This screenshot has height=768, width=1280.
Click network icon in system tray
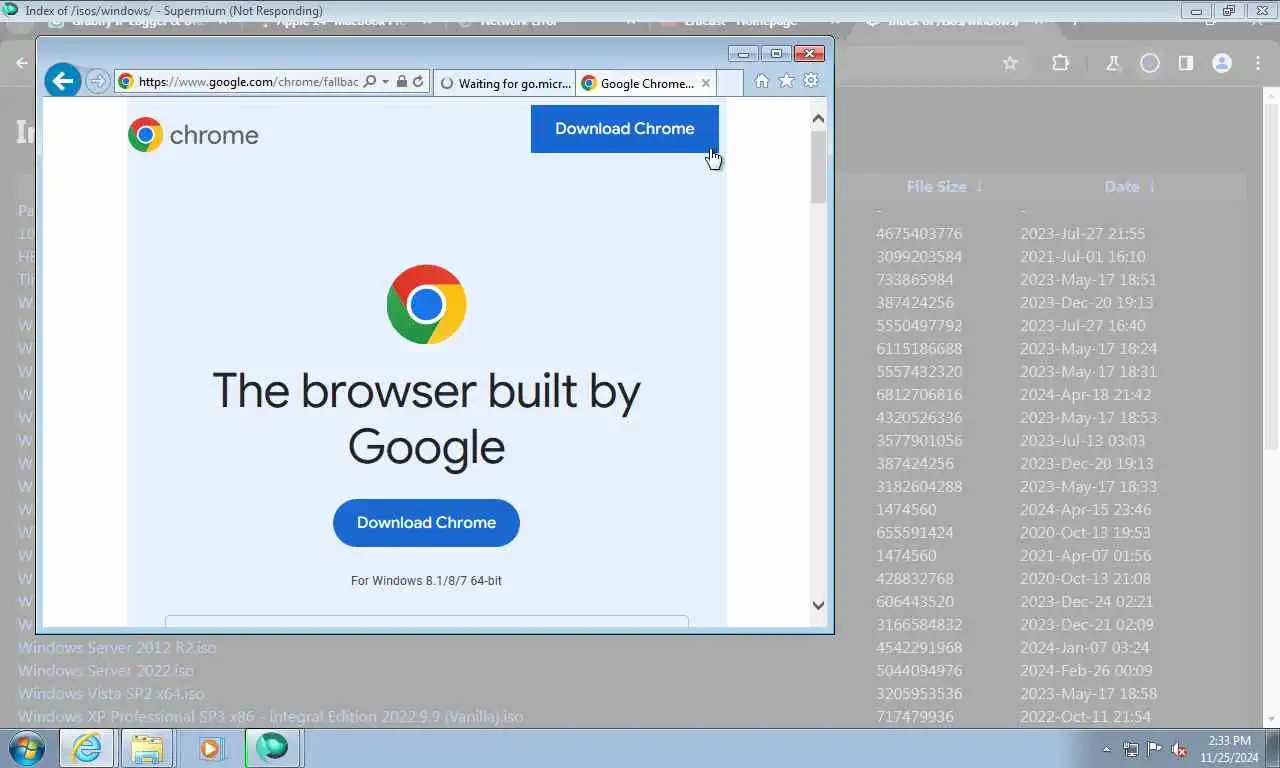coord(1131,749)
